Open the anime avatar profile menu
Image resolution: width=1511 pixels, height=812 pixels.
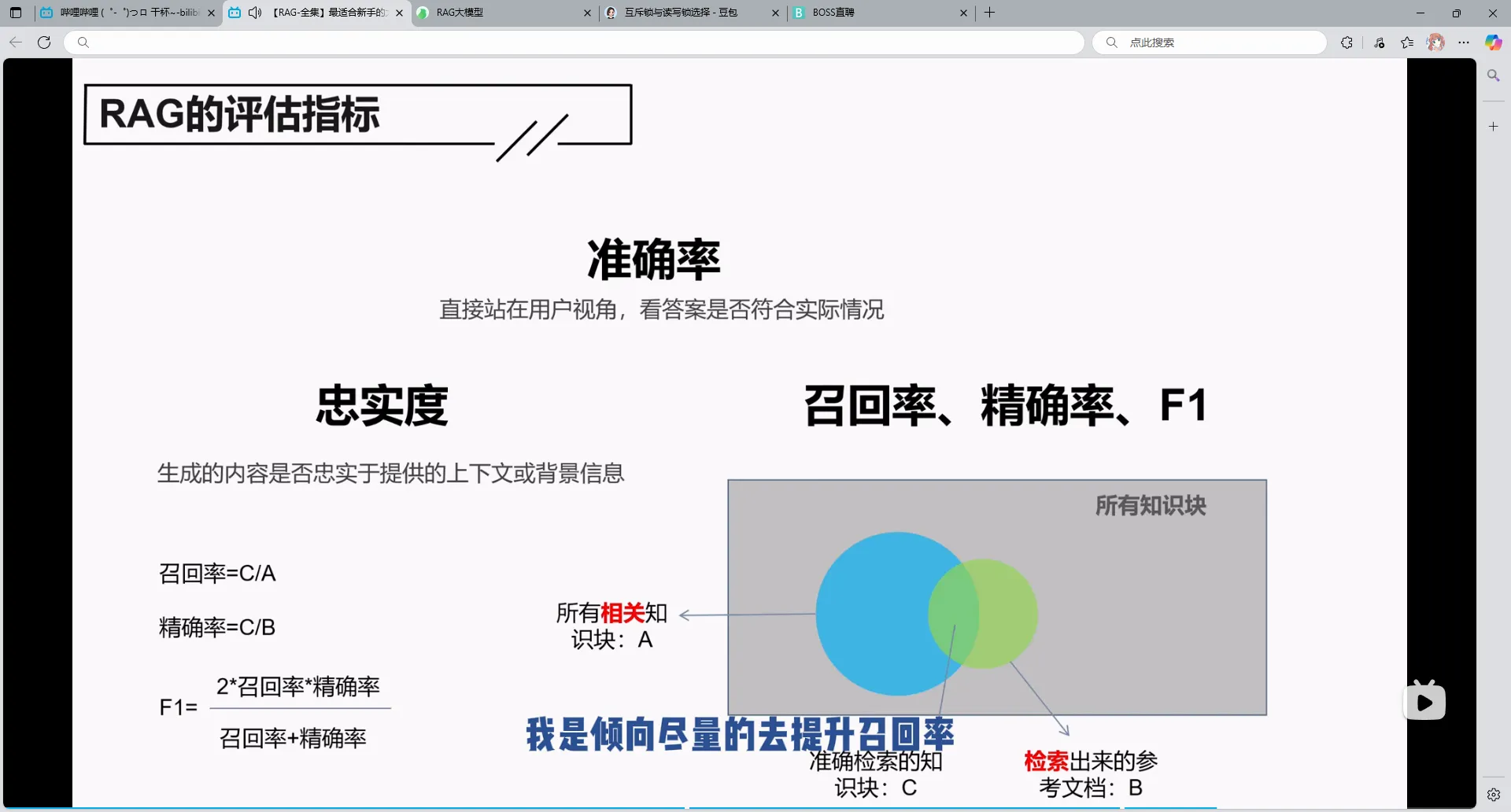point(1435,42)
